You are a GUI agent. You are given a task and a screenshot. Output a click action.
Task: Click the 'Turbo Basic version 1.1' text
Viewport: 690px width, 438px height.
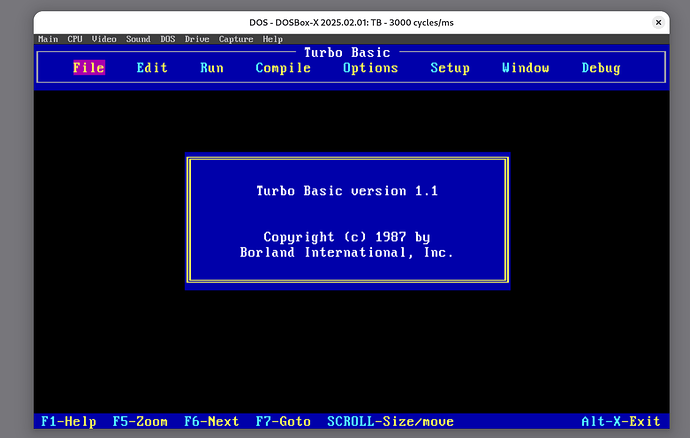(347, 191)
